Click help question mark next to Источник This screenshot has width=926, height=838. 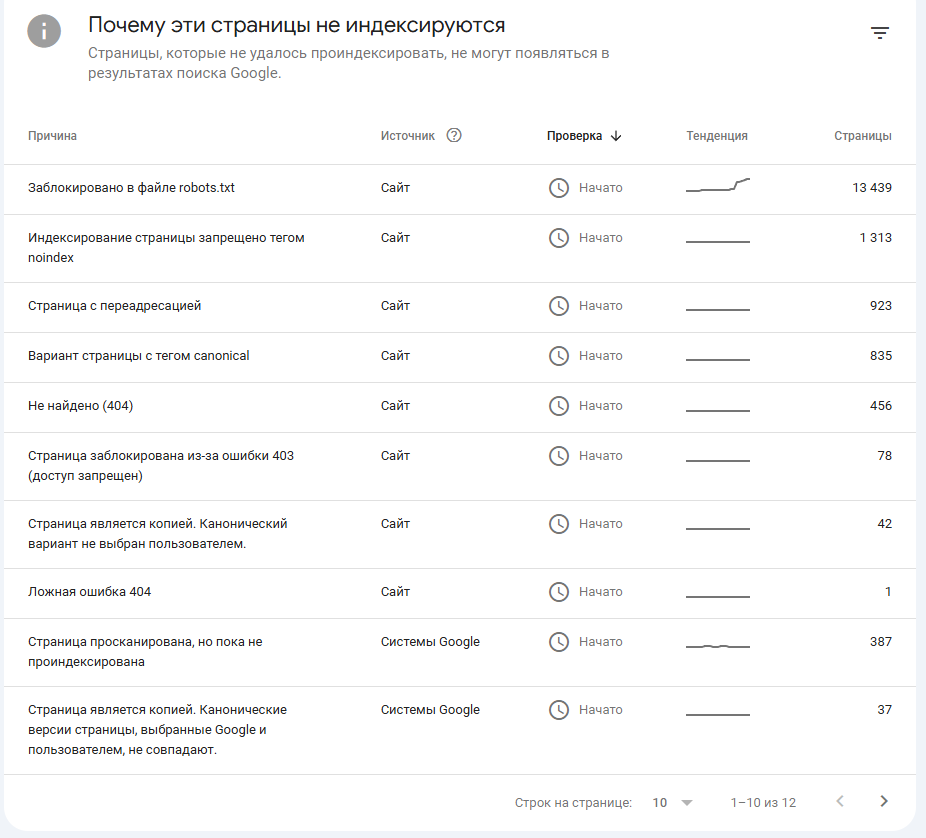point(454,135)
